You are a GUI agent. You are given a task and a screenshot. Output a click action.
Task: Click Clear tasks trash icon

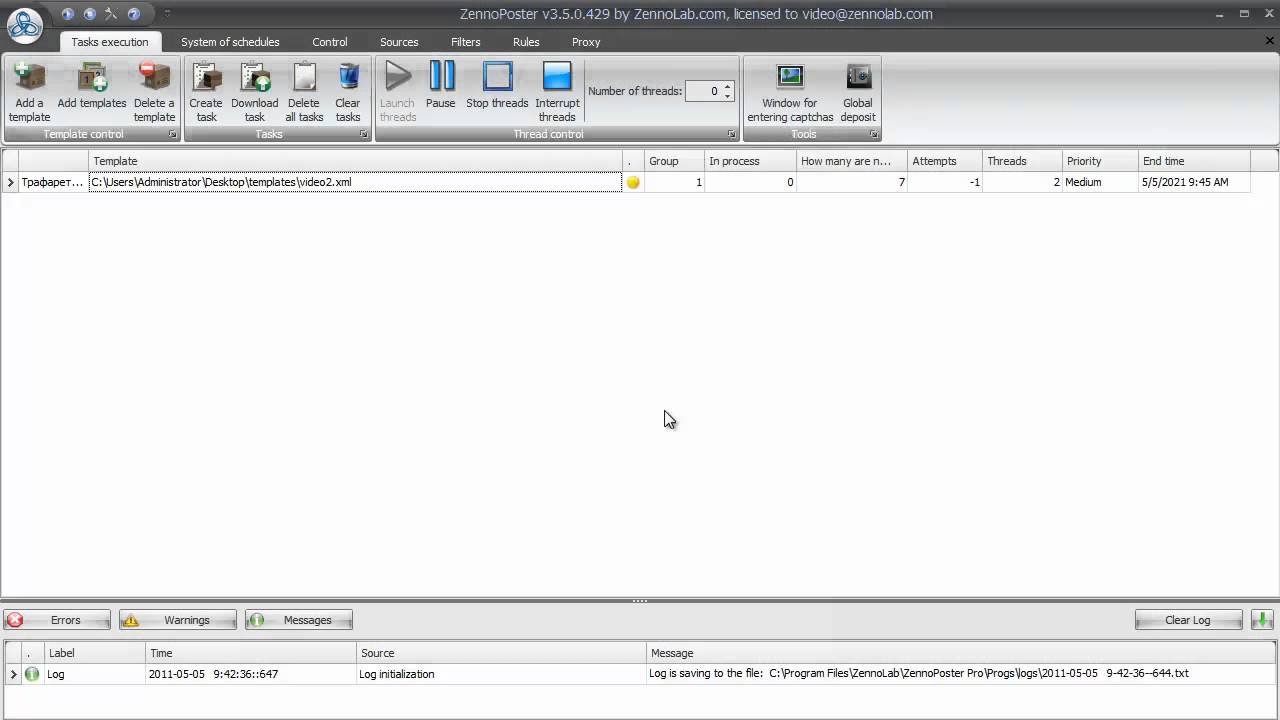[x=348, y=77]
